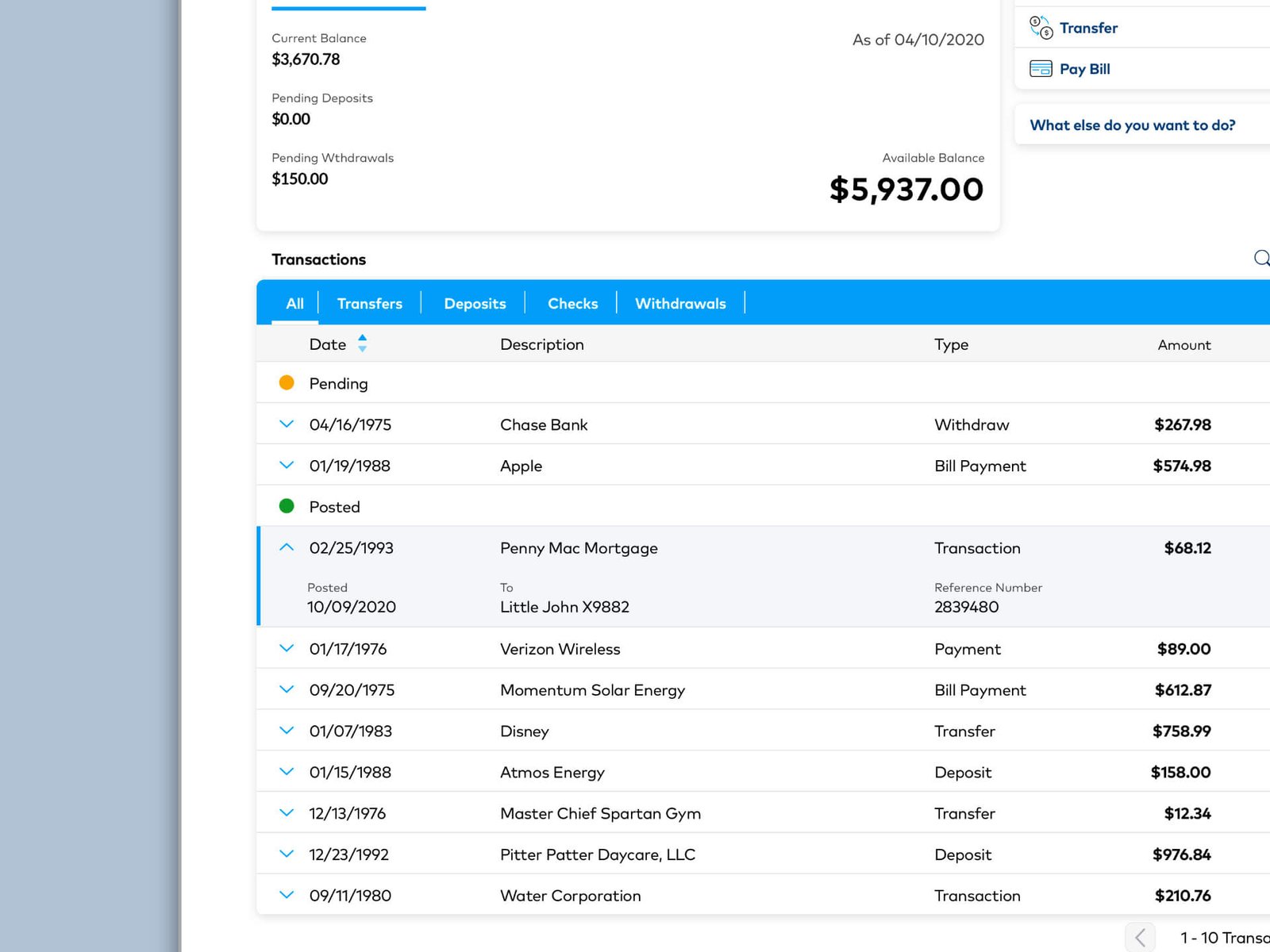The height and width of the screenshot is (952, 1270).
Task: Click the Pay Bill link
Action: [1084, 69]
